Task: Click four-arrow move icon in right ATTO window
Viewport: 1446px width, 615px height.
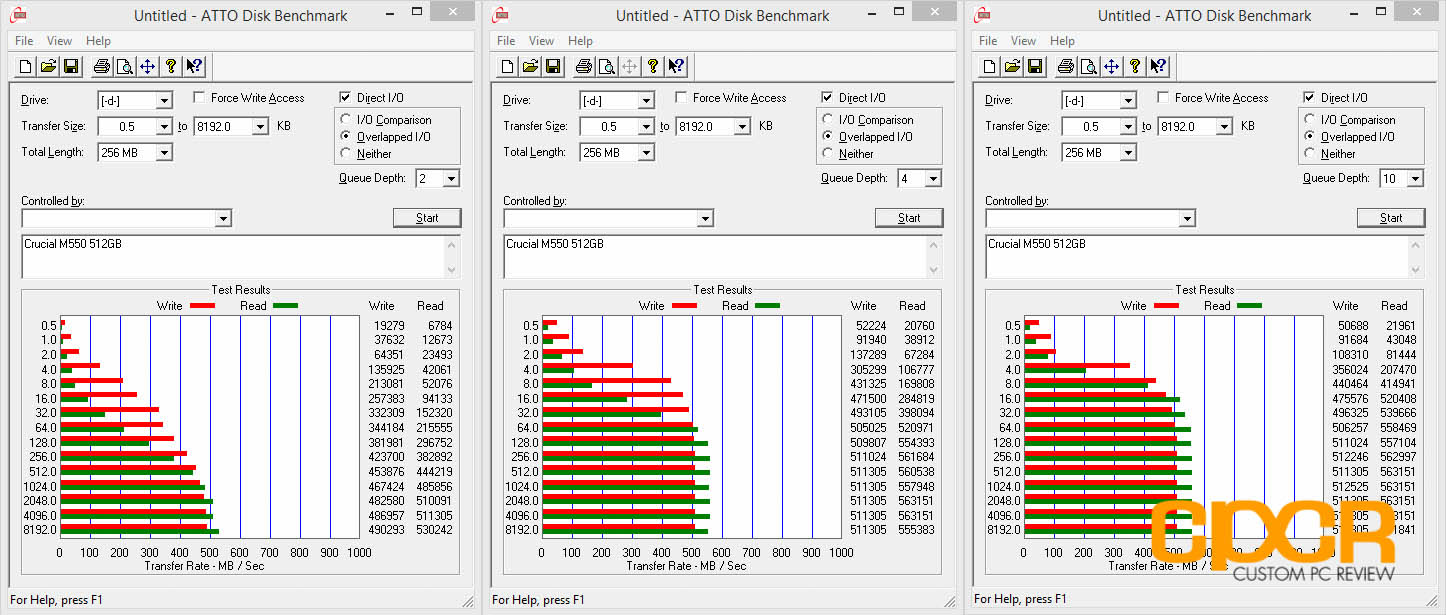Action: click(1111, 67)
